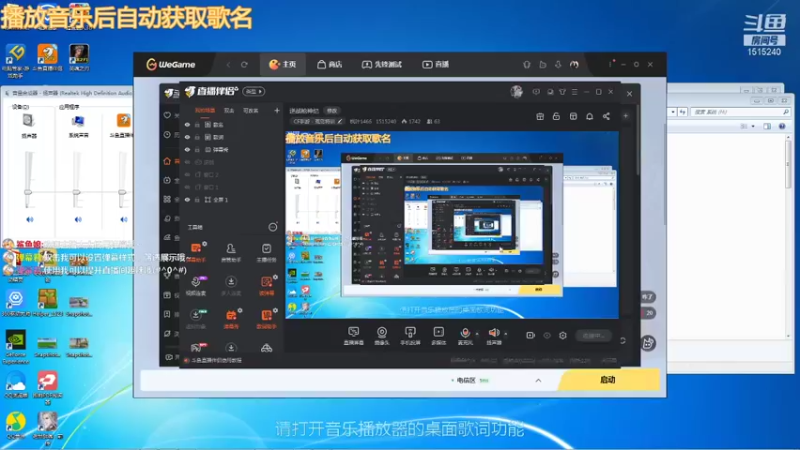Image resolution: width=800 pixels, height=450 pixels.
Task: Open the WeGame 主页 tab
Action: (283, 64)
